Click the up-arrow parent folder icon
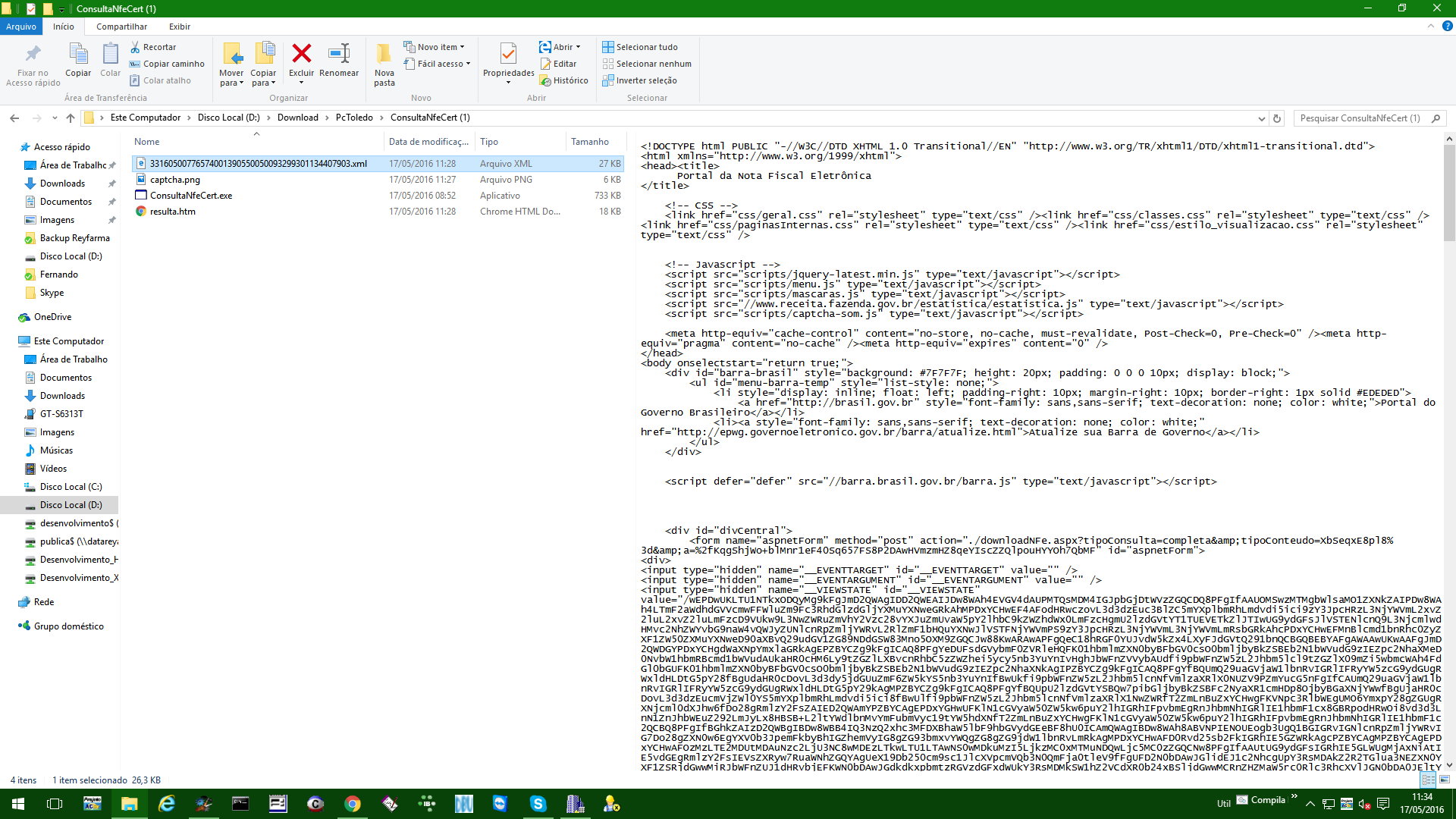Viewport: 1456px width, 819px height. 71,118
